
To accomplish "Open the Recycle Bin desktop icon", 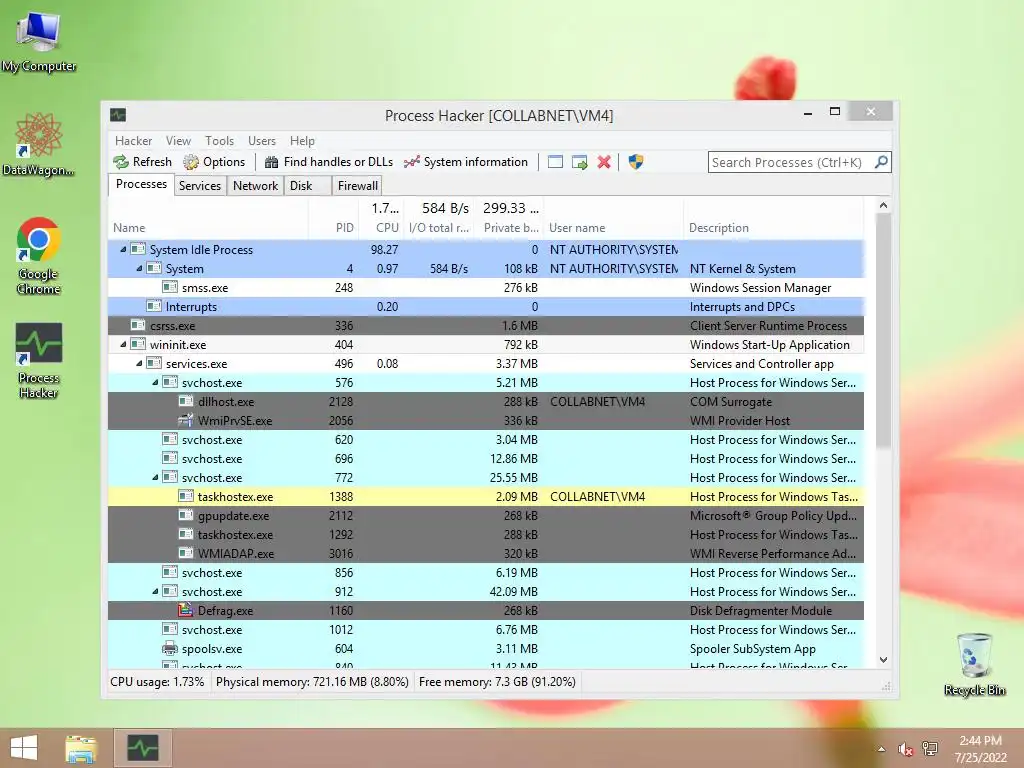I will [974, 664].
